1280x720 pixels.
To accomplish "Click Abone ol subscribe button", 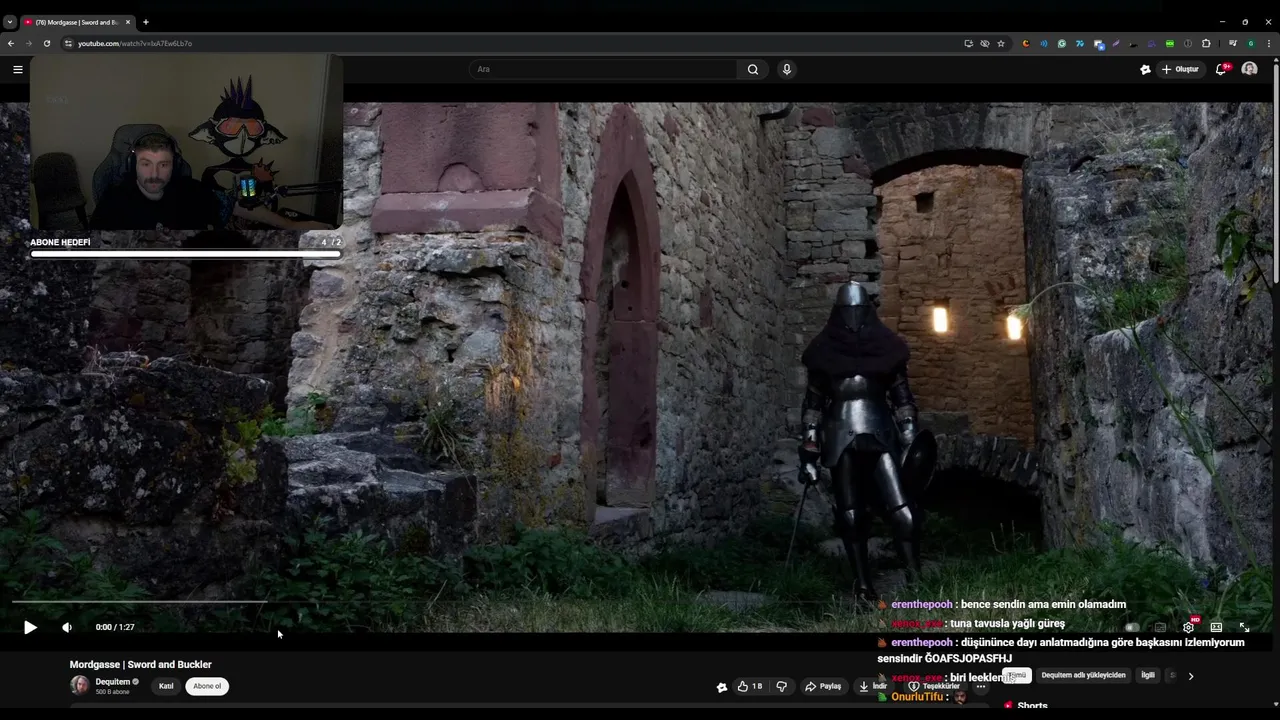I will (207, 686).
